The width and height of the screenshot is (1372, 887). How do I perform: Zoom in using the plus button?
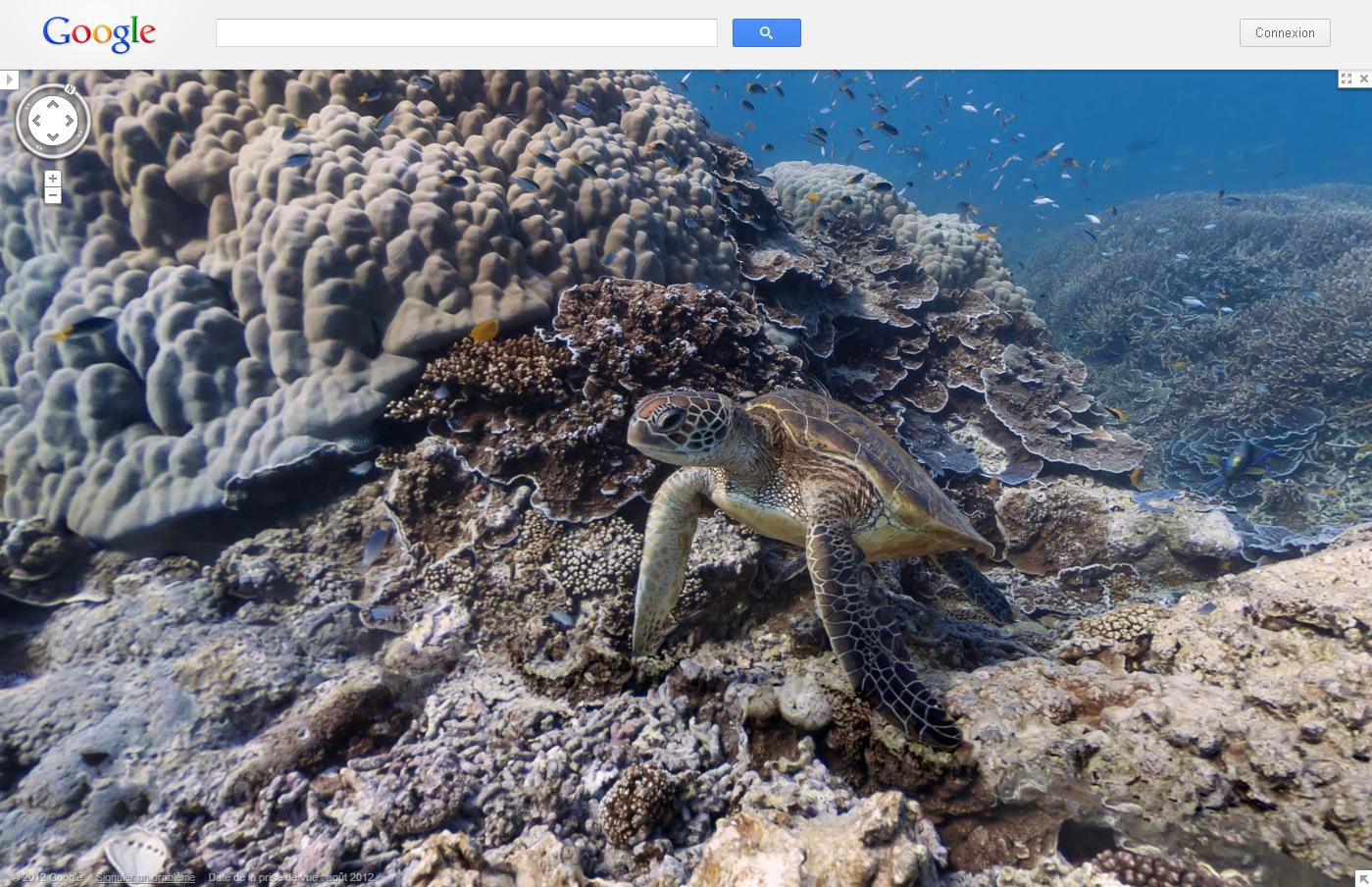tap(53, 178)
